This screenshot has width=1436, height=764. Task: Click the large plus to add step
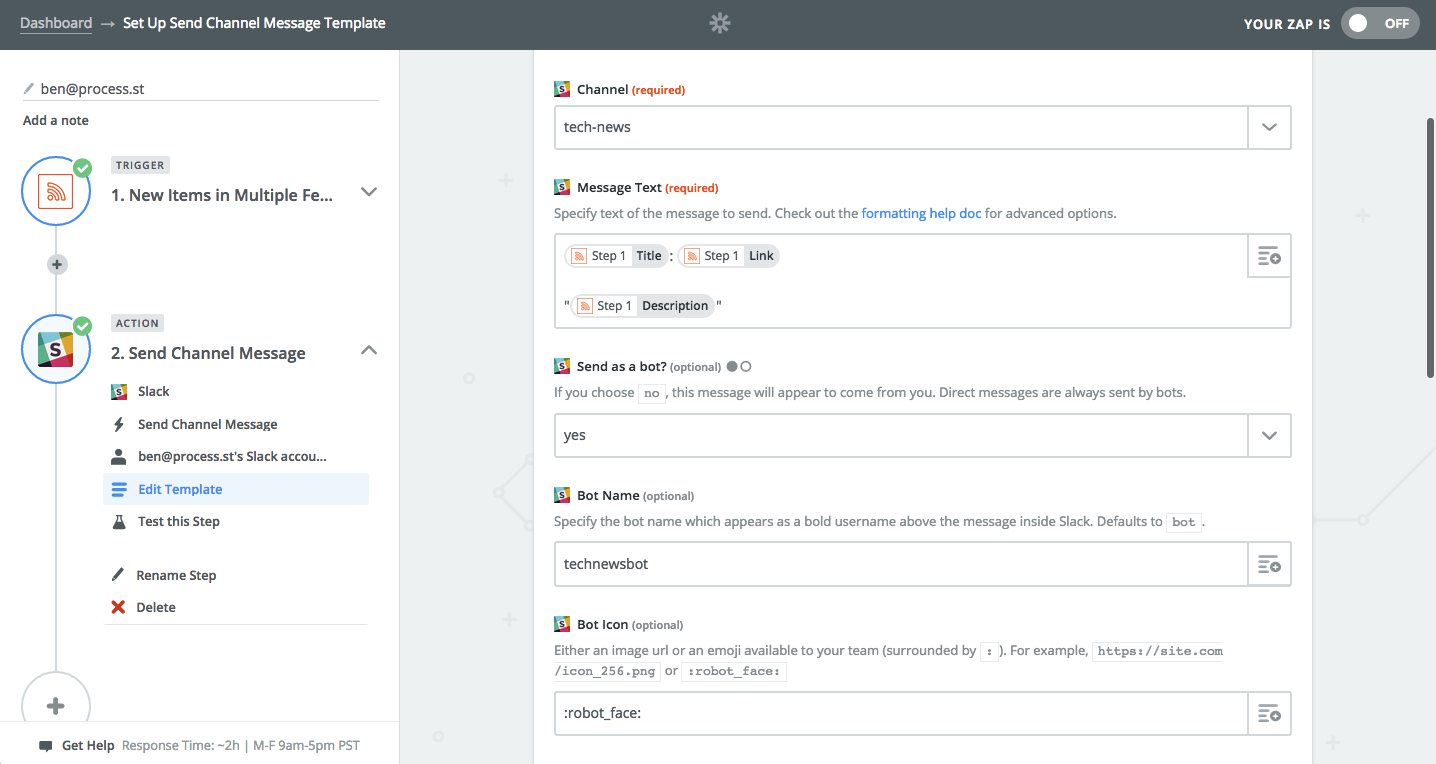(x=56, y=706)
